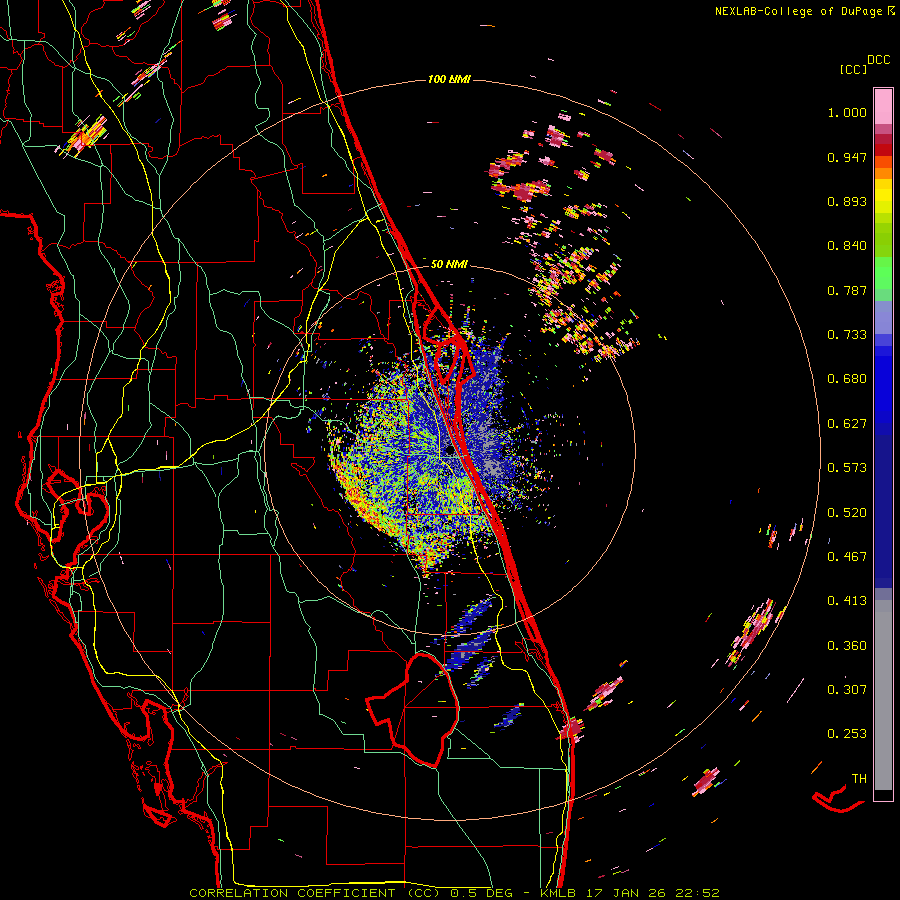
Task: Click the radar site center black dot
Action: (449, 452)
